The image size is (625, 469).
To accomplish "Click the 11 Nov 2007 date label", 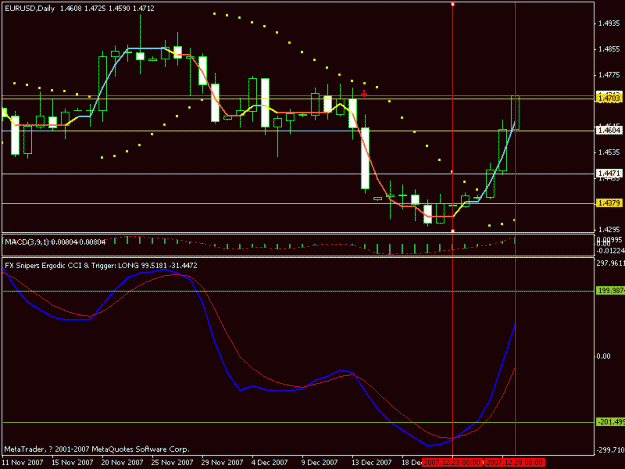I will pos(22,463).
